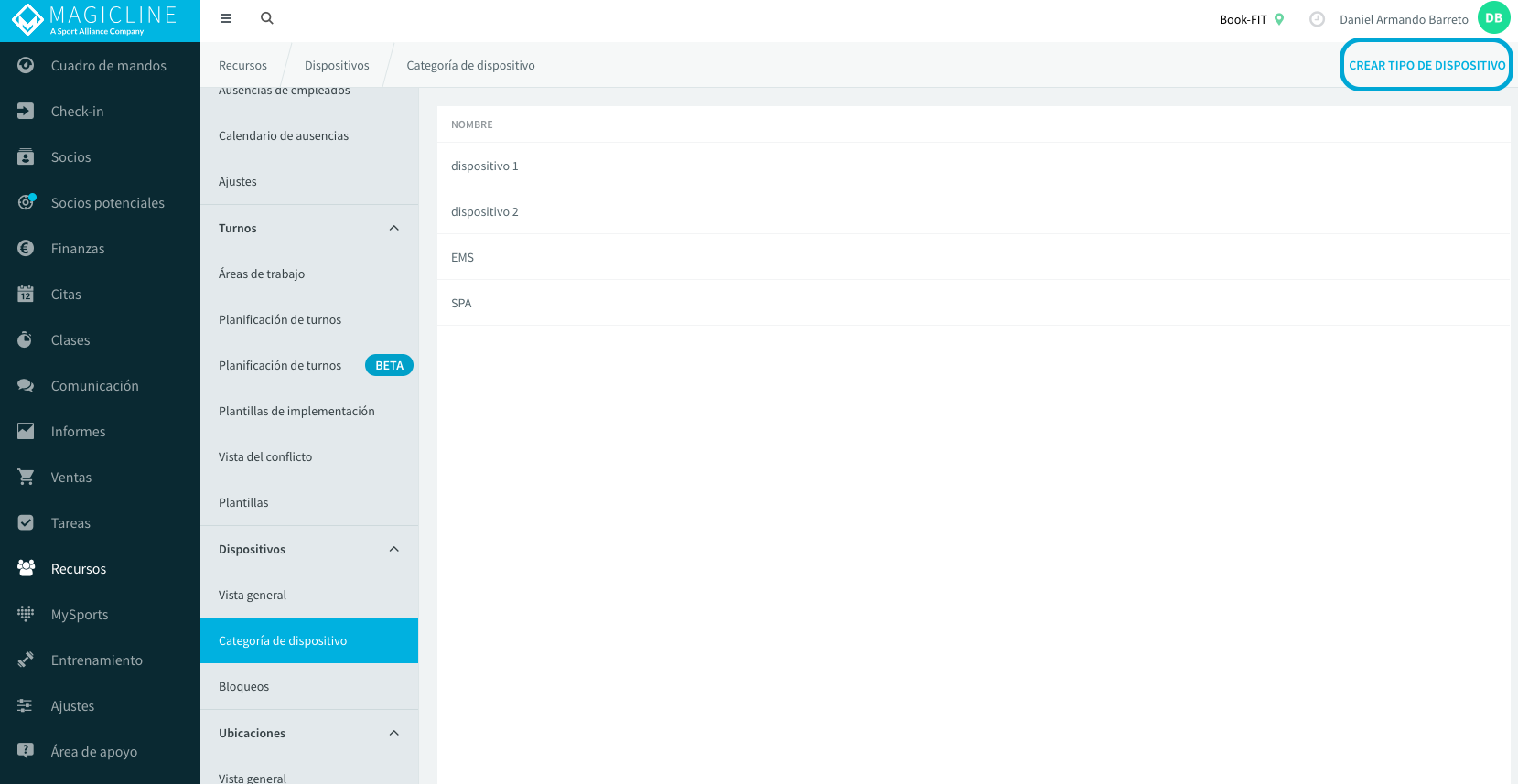Image resolution: width=1518 pixels, height=784 pixels.
Task: Collapse the Ubicaciones section chevron
Action: point(394,733)
